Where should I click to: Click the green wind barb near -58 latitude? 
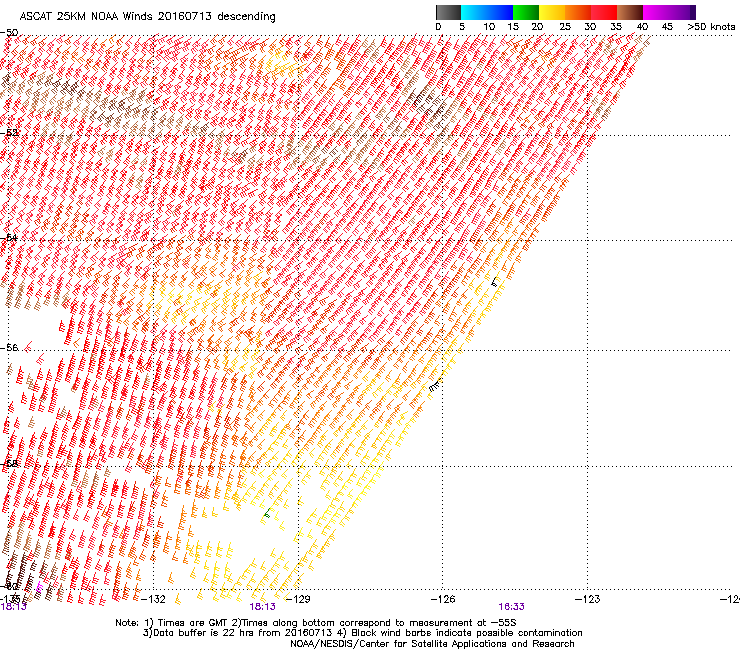pos(267,515)
